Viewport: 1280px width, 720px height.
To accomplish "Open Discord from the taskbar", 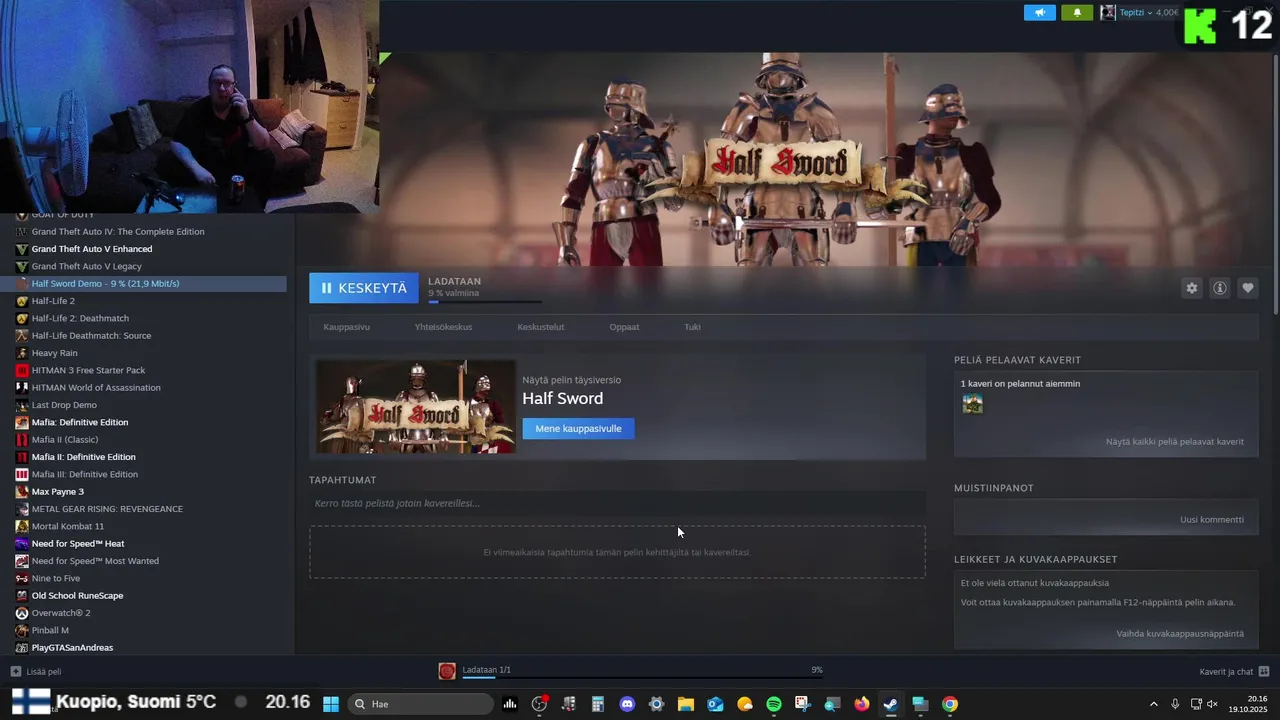I will 627,704.
